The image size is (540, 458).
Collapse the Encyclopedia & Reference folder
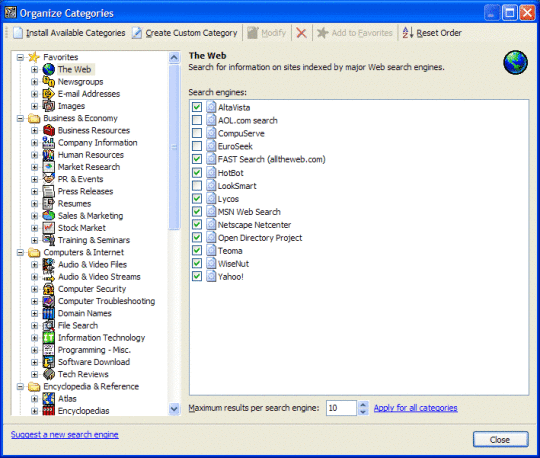coord(20,386)
